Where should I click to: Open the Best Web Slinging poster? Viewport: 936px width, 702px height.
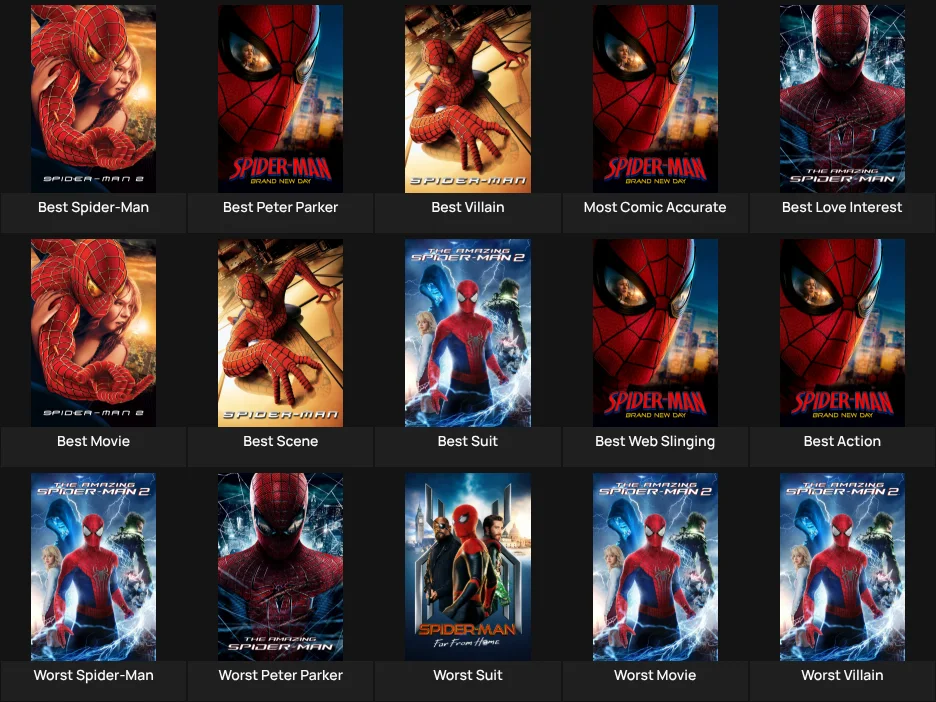655,333
